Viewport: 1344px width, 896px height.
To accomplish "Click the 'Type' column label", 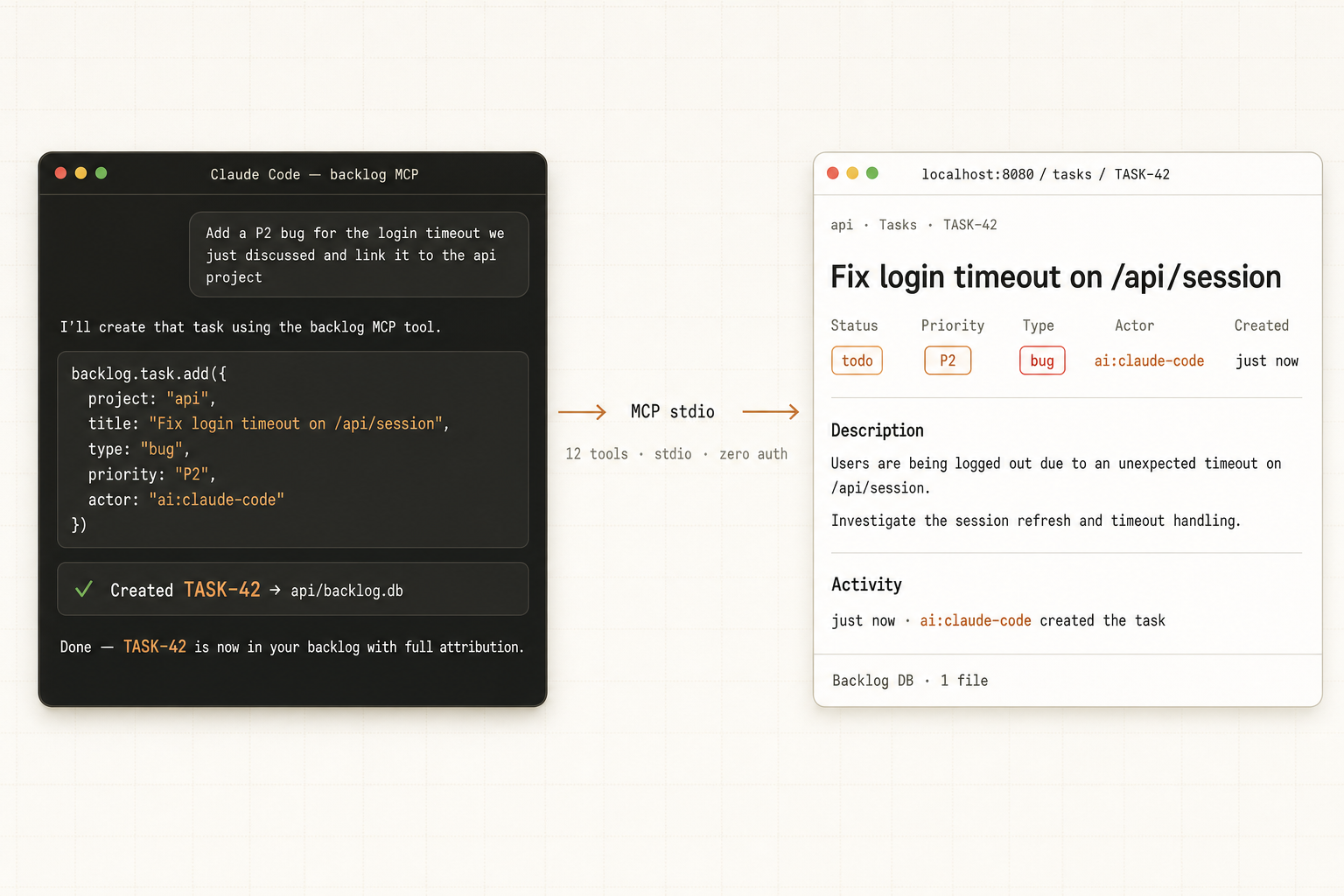I will 1039,325.
